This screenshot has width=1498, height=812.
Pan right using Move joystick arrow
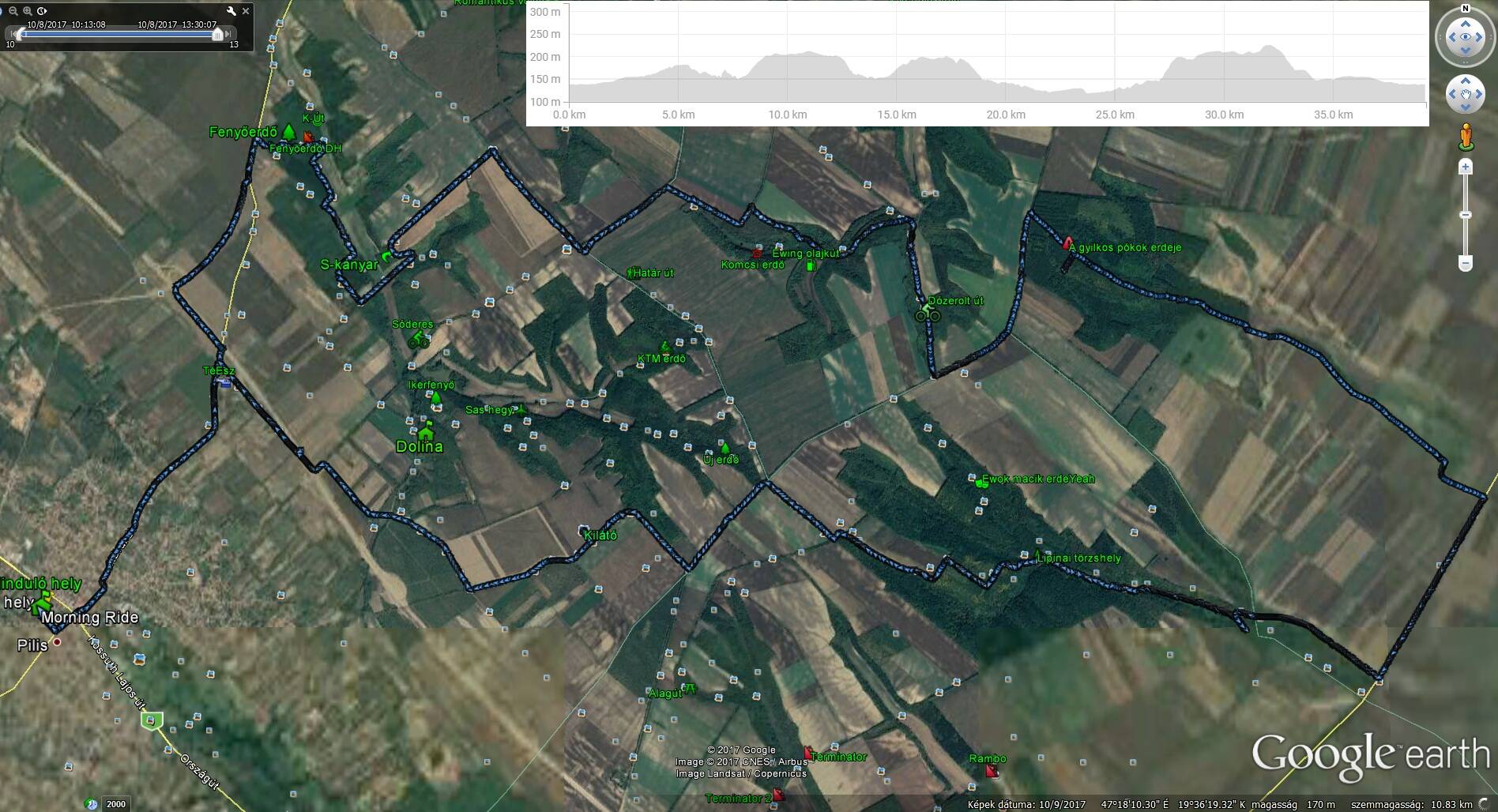pos(1480,95)
